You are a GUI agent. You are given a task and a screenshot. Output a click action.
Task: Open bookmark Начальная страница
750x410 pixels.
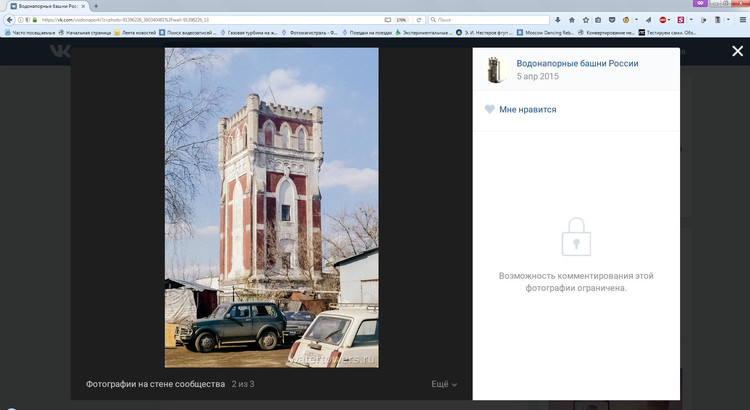pyautogui.click(x=85, y=33)
